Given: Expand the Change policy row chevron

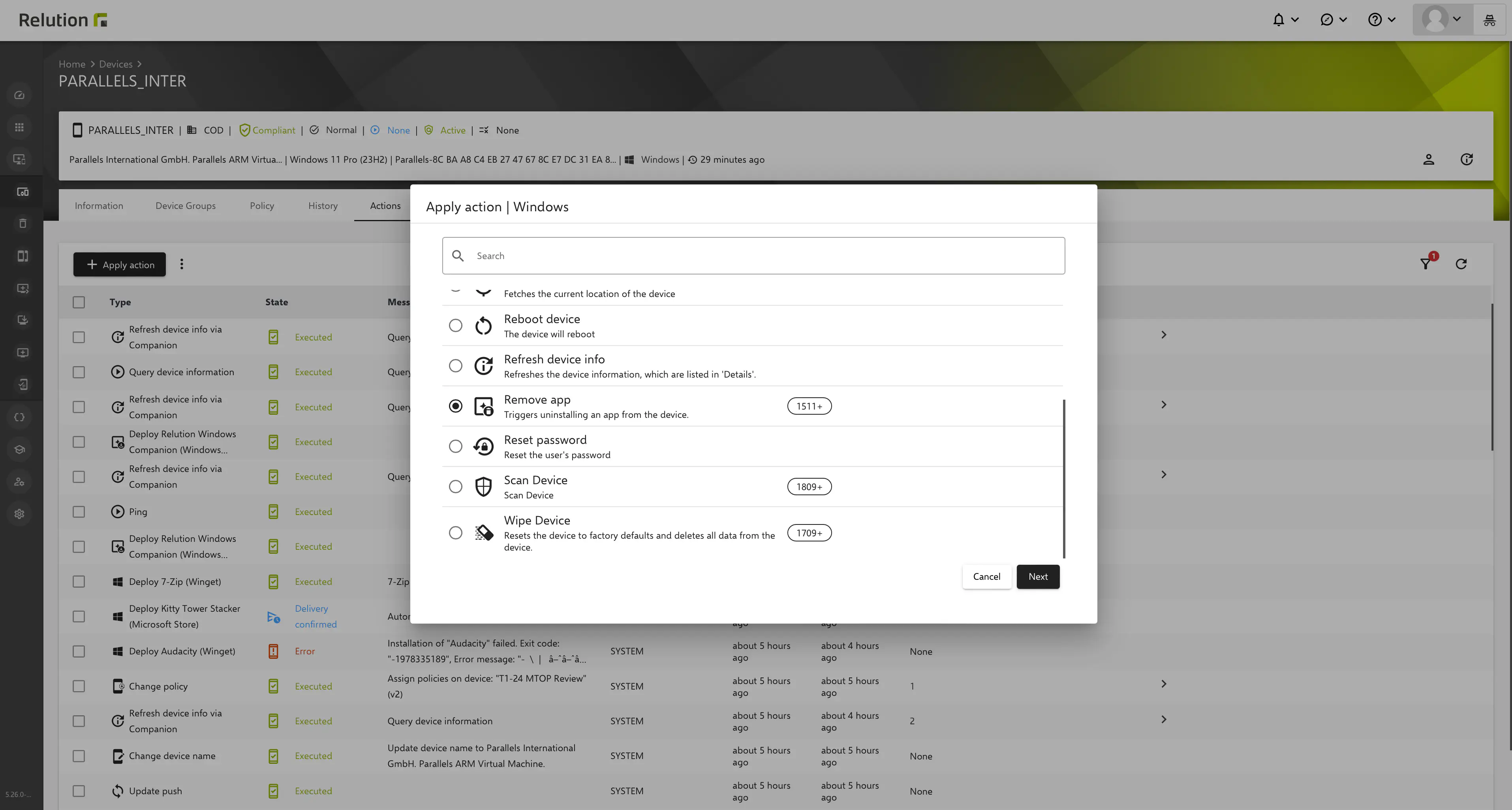Looking at the screenshot, I should [1163, 684].
